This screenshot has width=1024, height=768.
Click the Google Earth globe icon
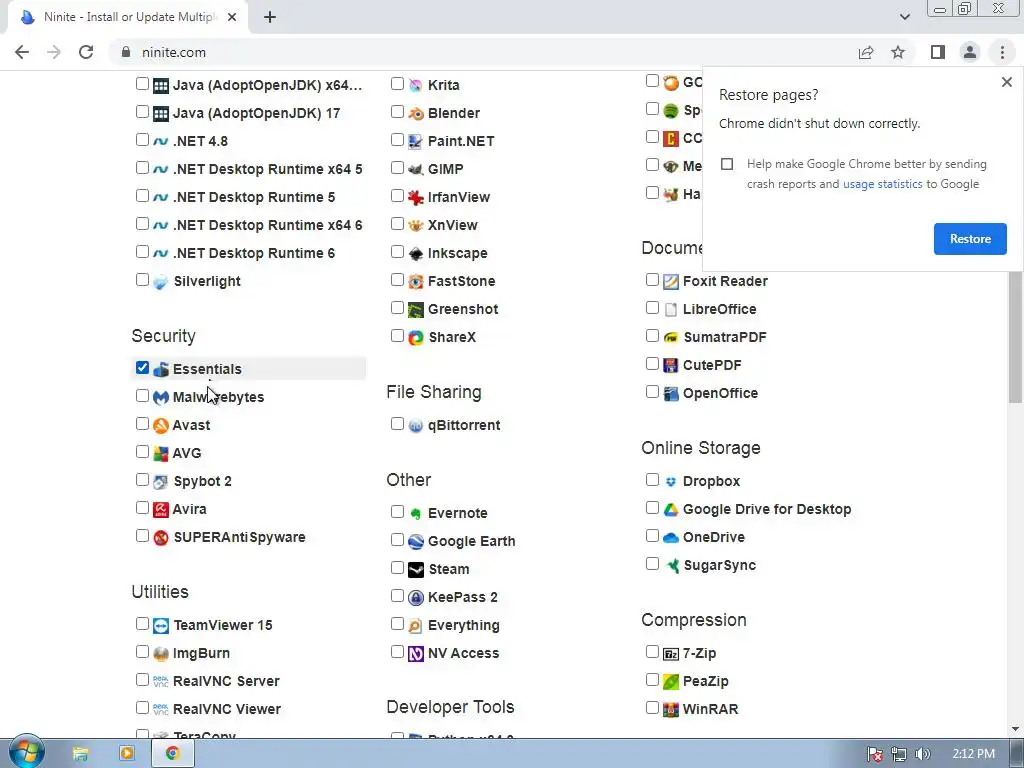(x=416, y=541)
